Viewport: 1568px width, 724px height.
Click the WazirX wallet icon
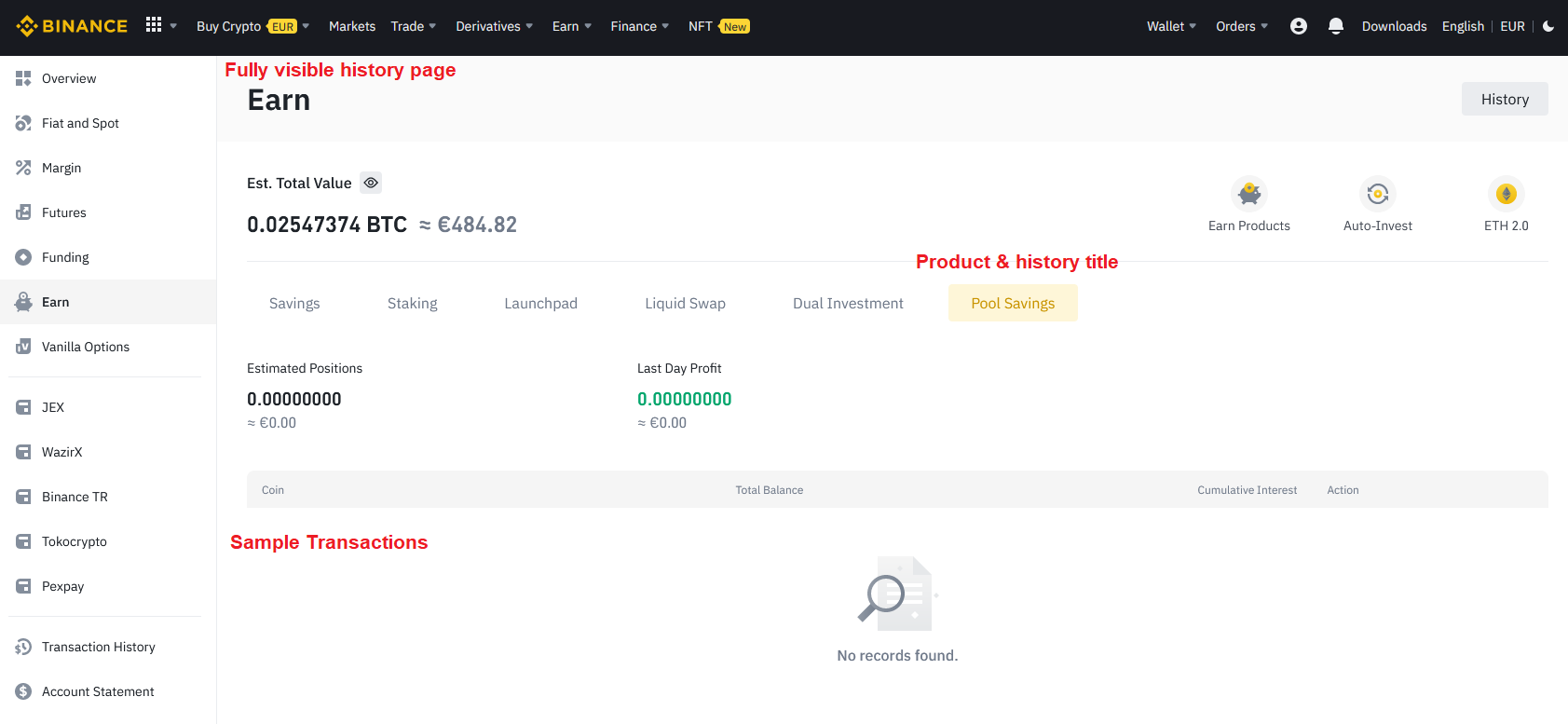23,452
